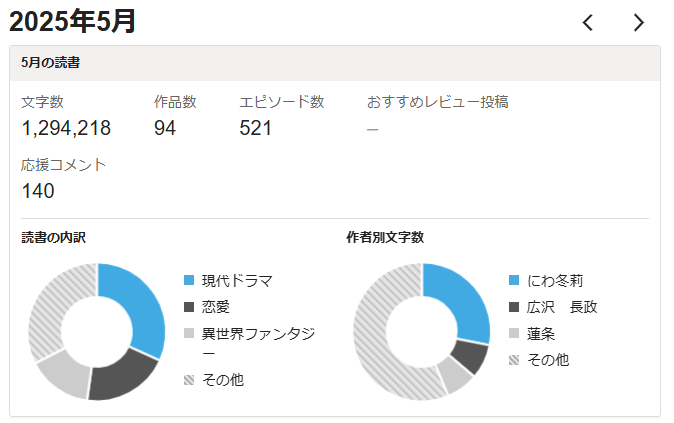The image size is (674, 423).
Task: Click the 応援コメント value 140
Action: 38,191
